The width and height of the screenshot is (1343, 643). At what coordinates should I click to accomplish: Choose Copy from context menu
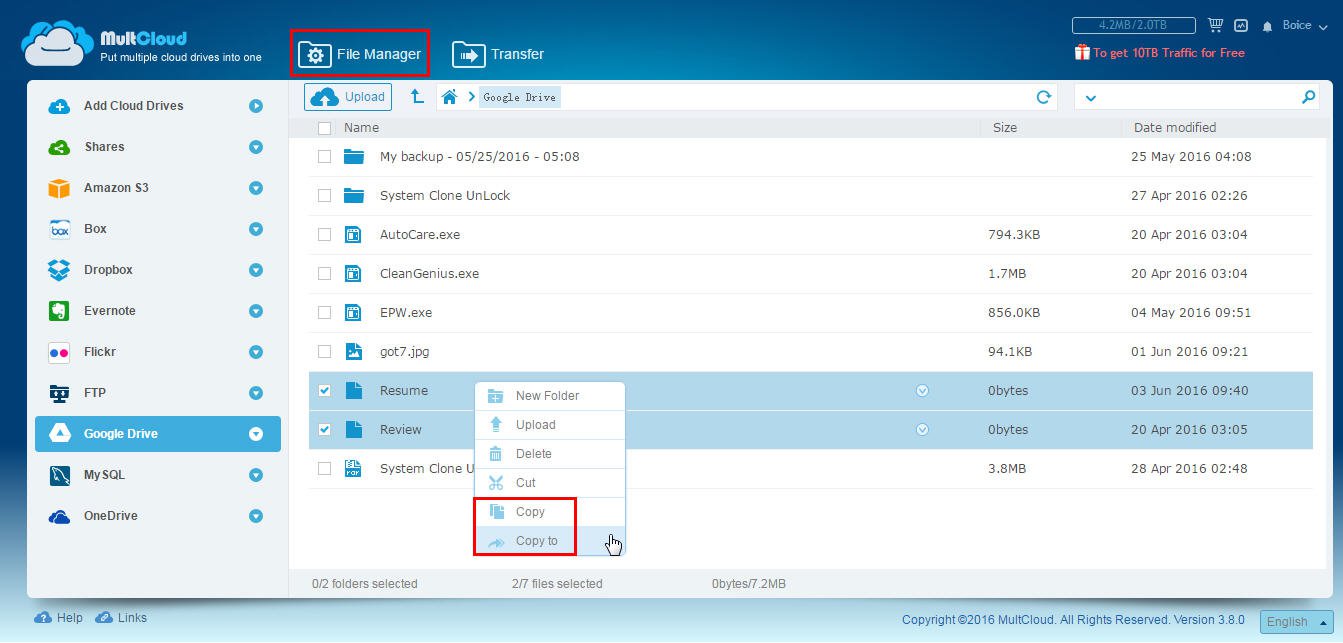549,511
